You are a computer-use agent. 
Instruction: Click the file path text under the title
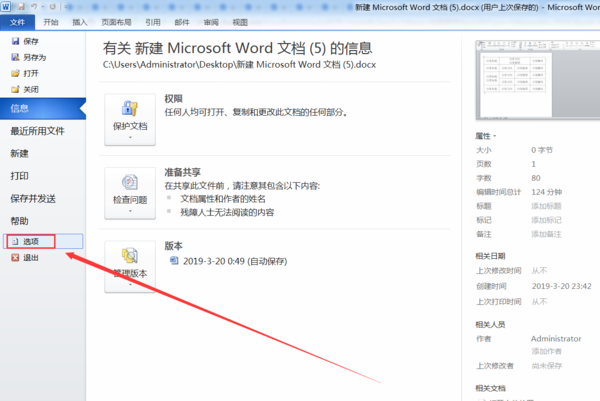pyautogui.click(x=240, y=65)
